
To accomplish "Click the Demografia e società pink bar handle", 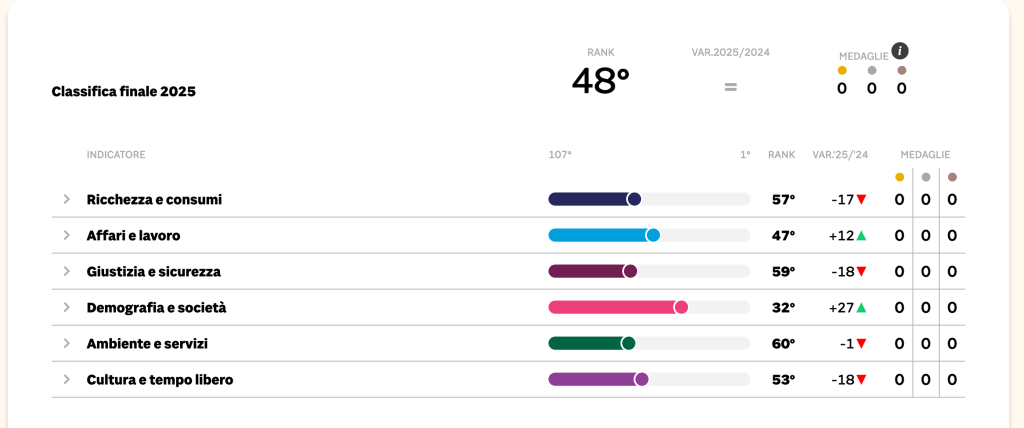I will (681, 307).
